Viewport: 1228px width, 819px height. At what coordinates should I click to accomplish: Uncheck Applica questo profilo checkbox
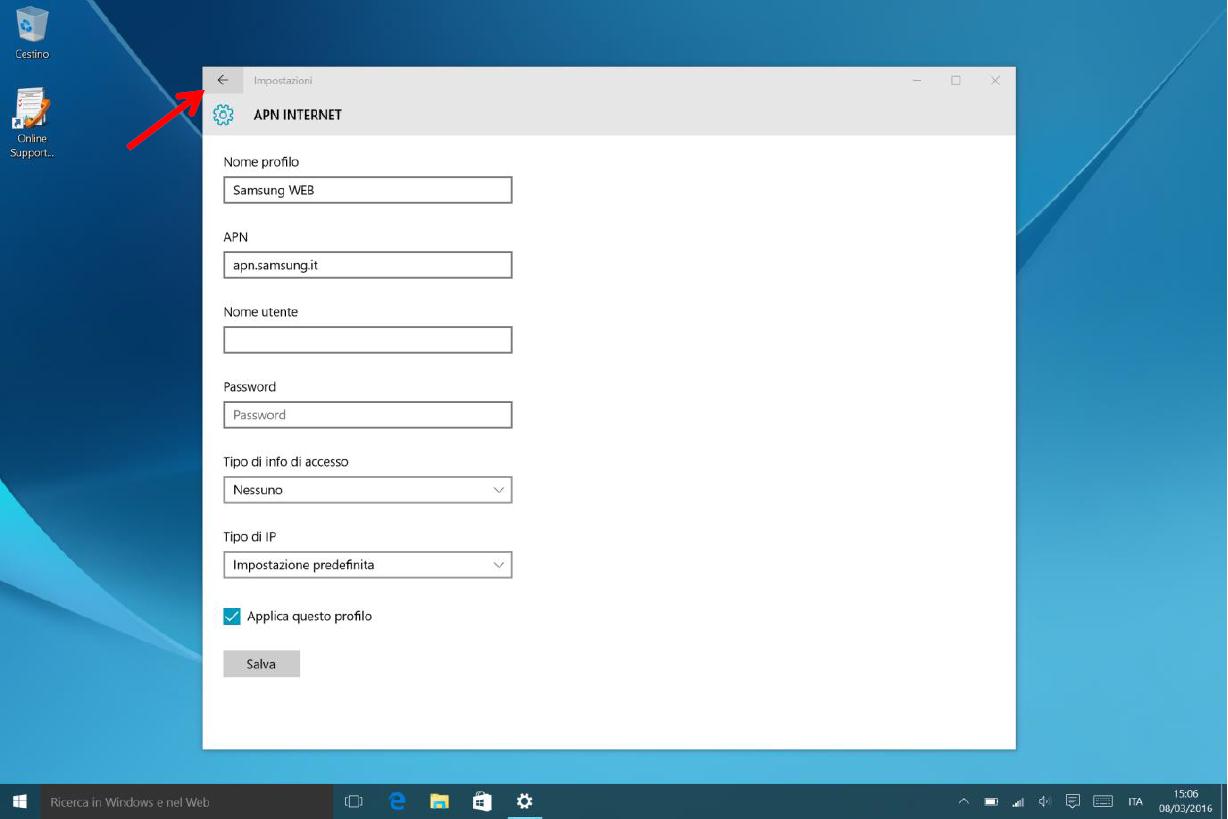coord(232,616)
